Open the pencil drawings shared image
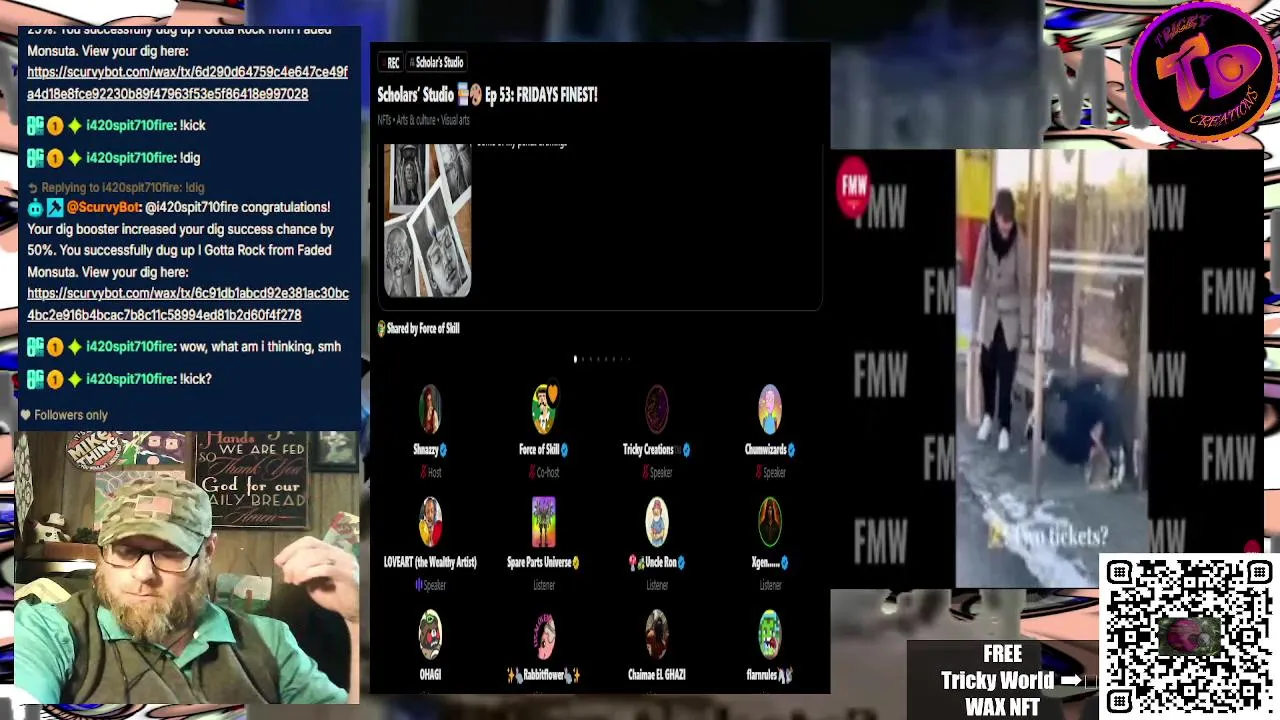Image resolution: width=1280 pixels, height=720 pixels. tap(427, 220)
